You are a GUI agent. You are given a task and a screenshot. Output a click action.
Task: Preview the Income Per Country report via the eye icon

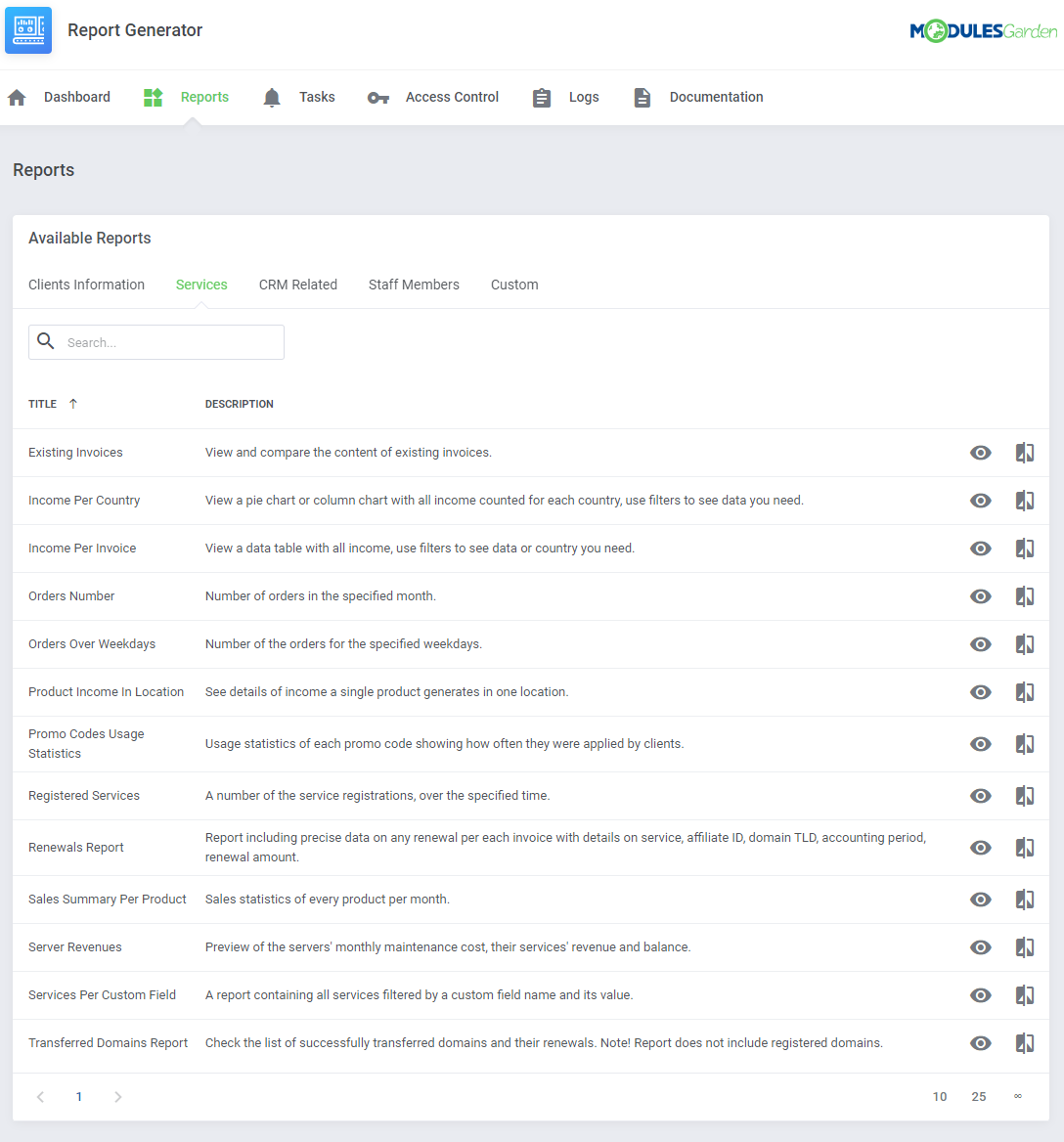(980, 501)
